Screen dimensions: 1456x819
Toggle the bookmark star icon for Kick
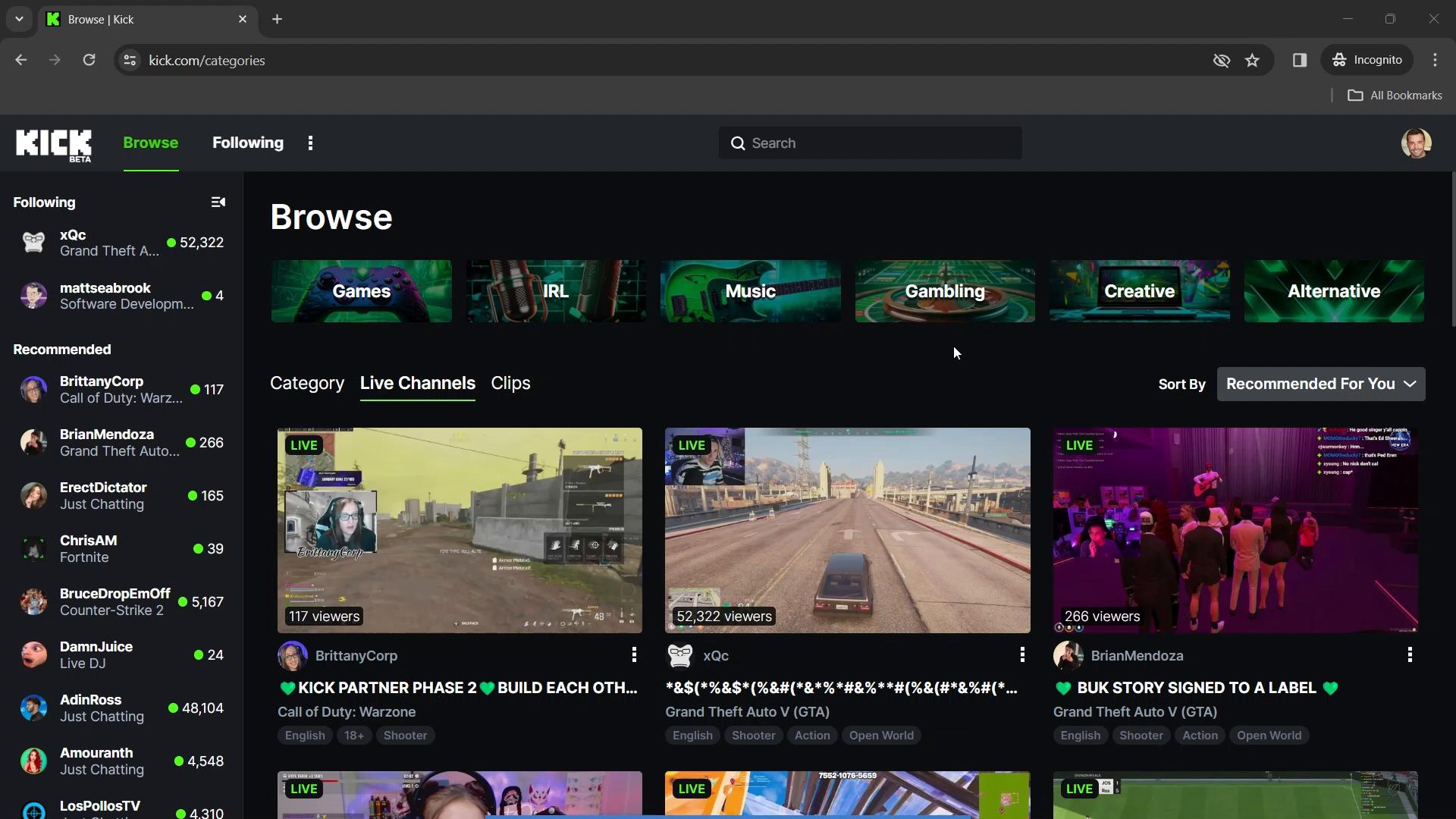[1252, 60]
